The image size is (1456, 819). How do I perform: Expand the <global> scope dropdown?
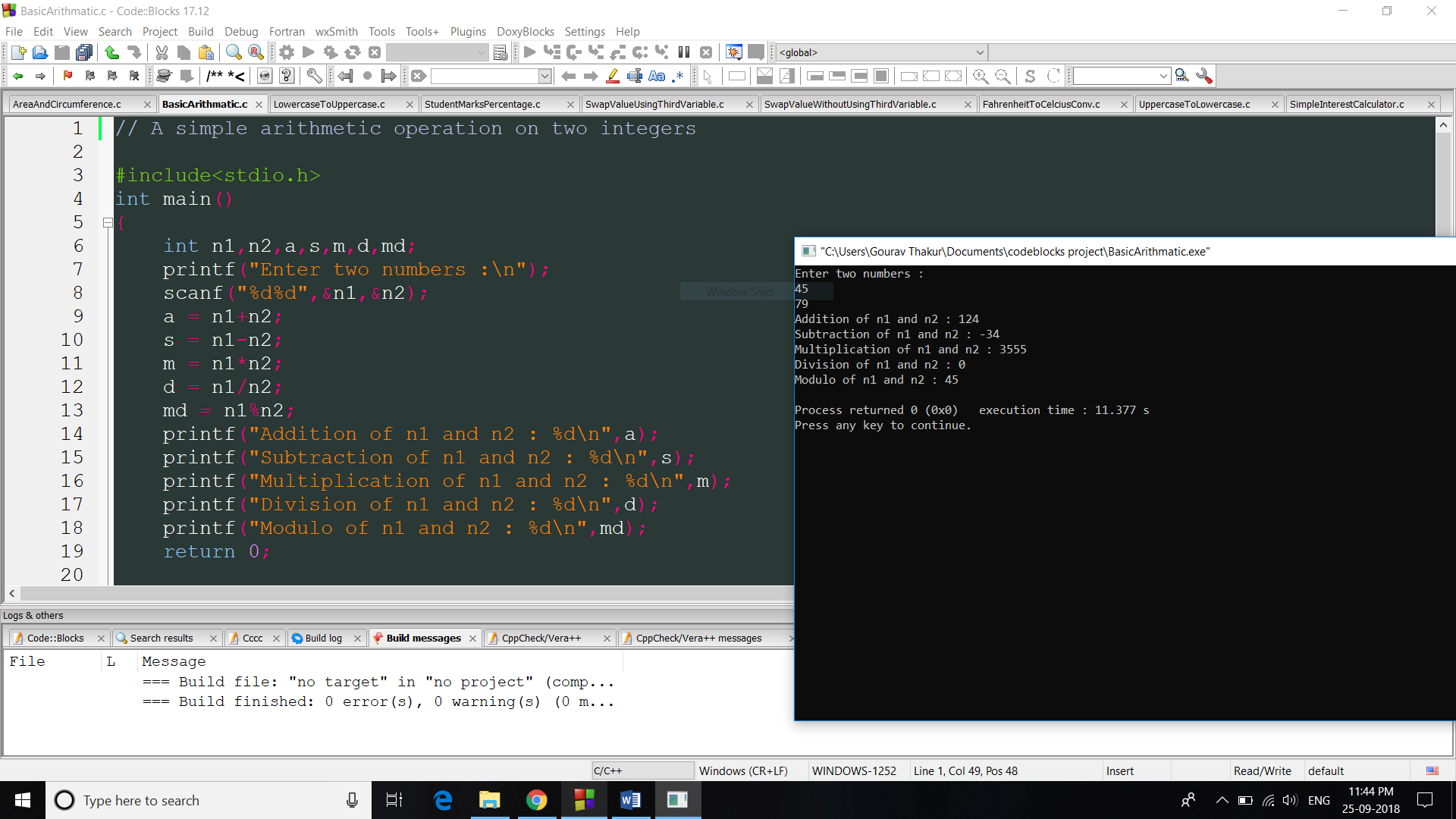click(x=980, y=52)
